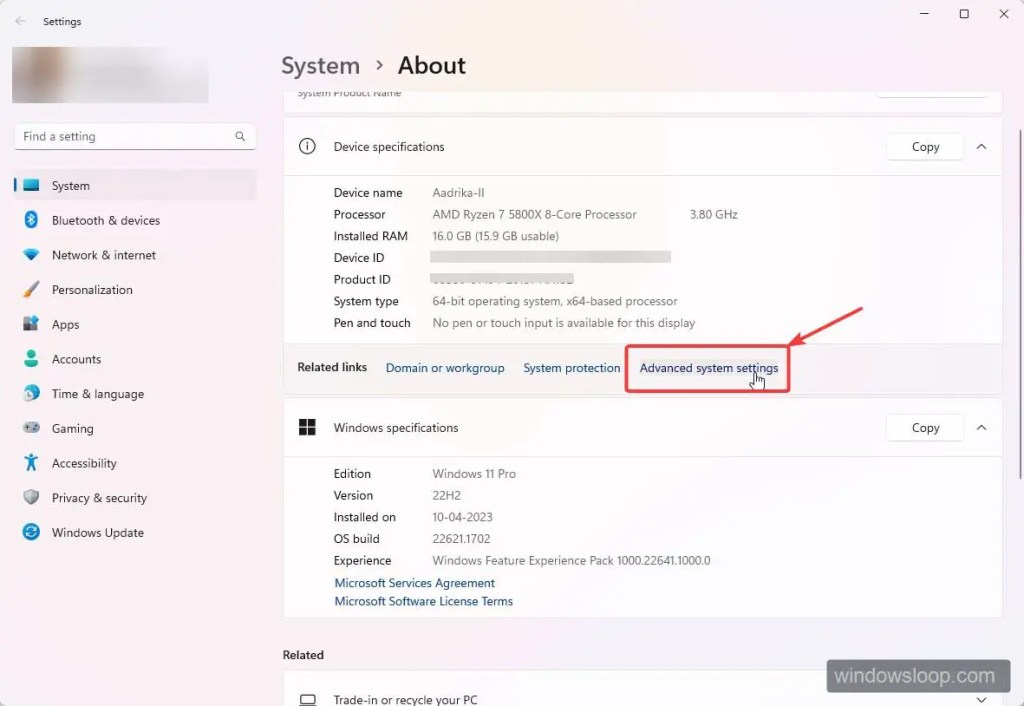Viewport: 1024px width, 706px height.
Task: Click the vertical scrollbar on the right
Action: tap(1019, 304)
